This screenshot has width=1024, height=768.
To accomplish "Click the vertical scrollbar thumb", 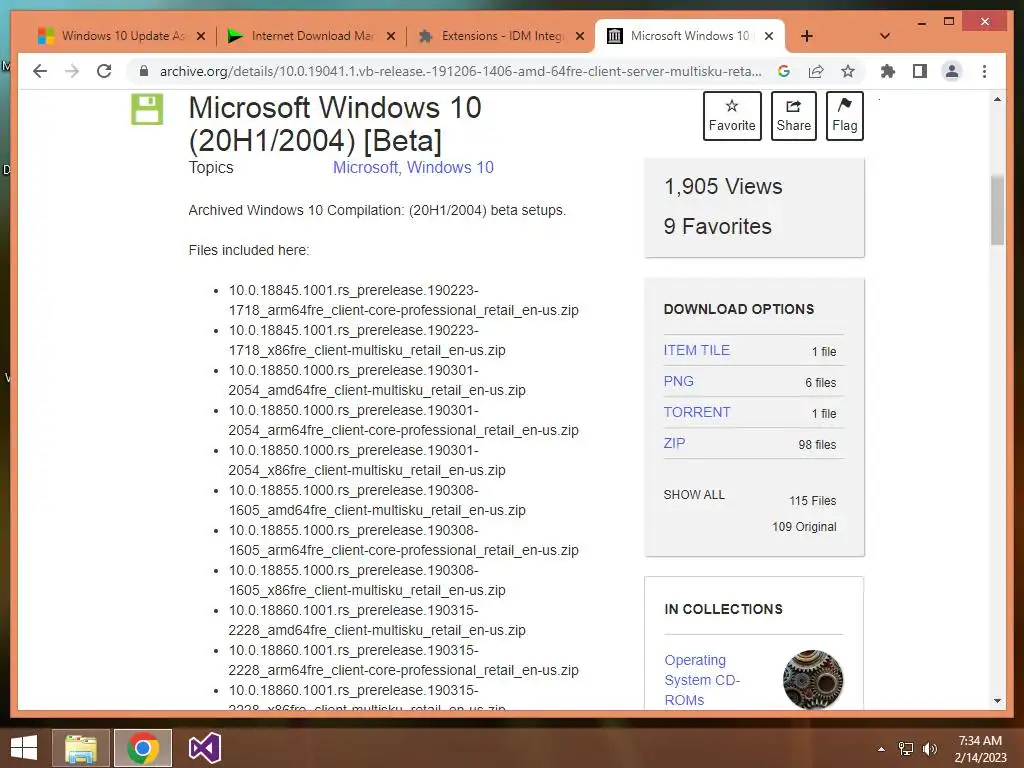I will click(x=997, y=210).
